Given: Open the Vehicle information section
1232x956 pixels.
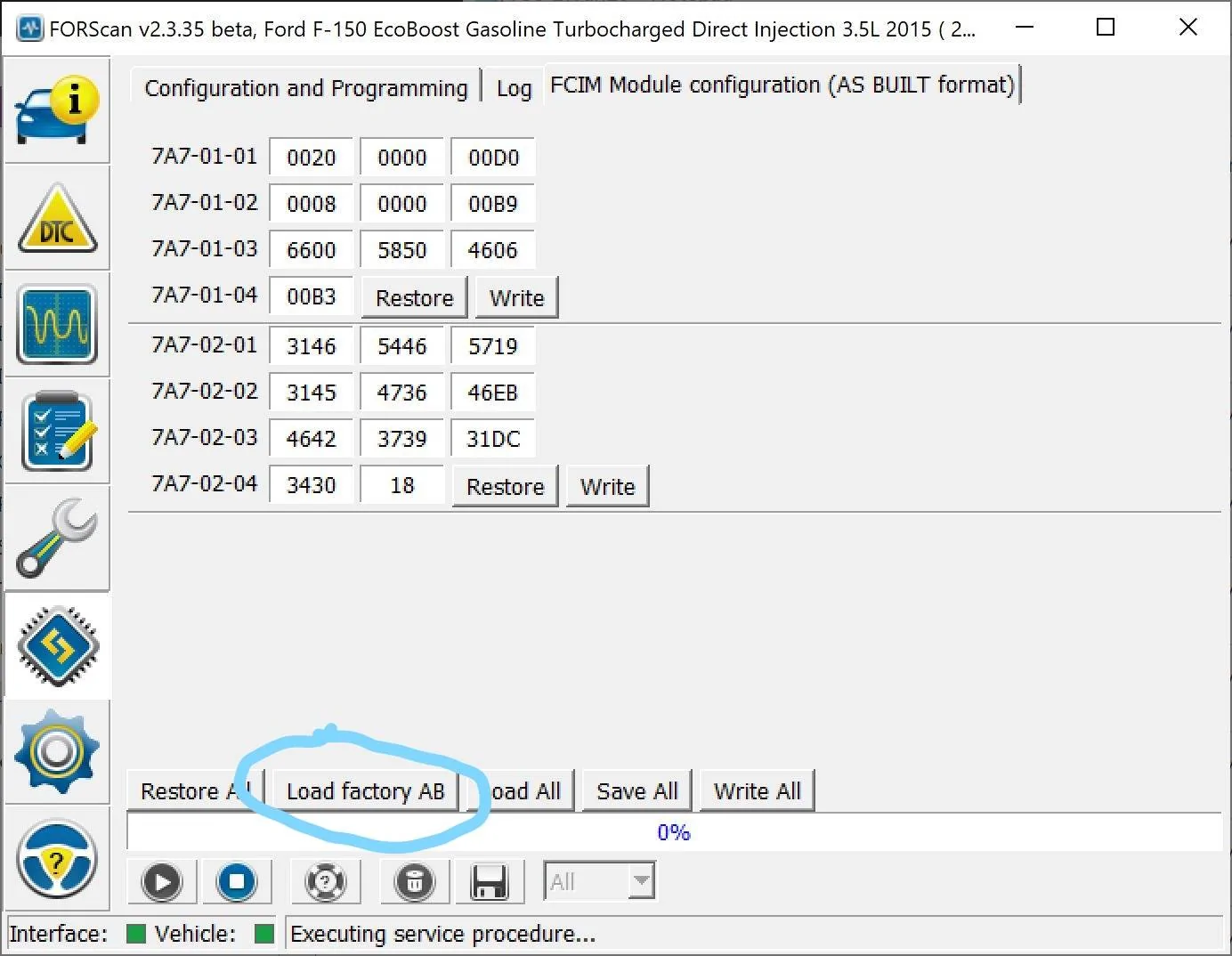Looking at the screenshot, I should point(56,110).
